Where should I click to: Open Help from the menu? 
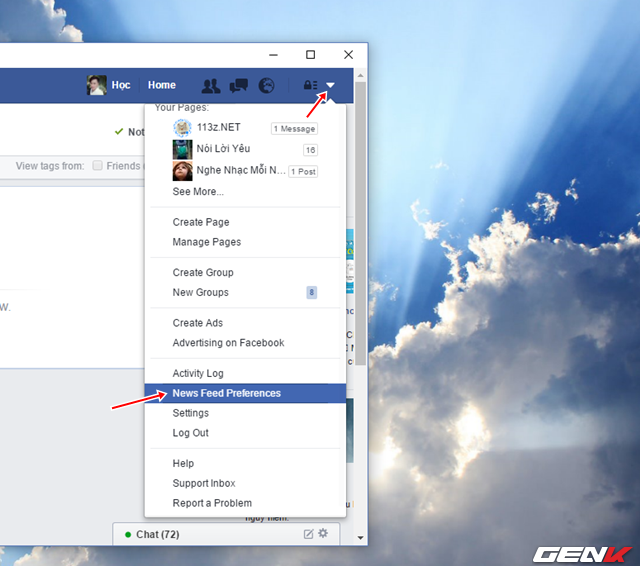(183, 463)
